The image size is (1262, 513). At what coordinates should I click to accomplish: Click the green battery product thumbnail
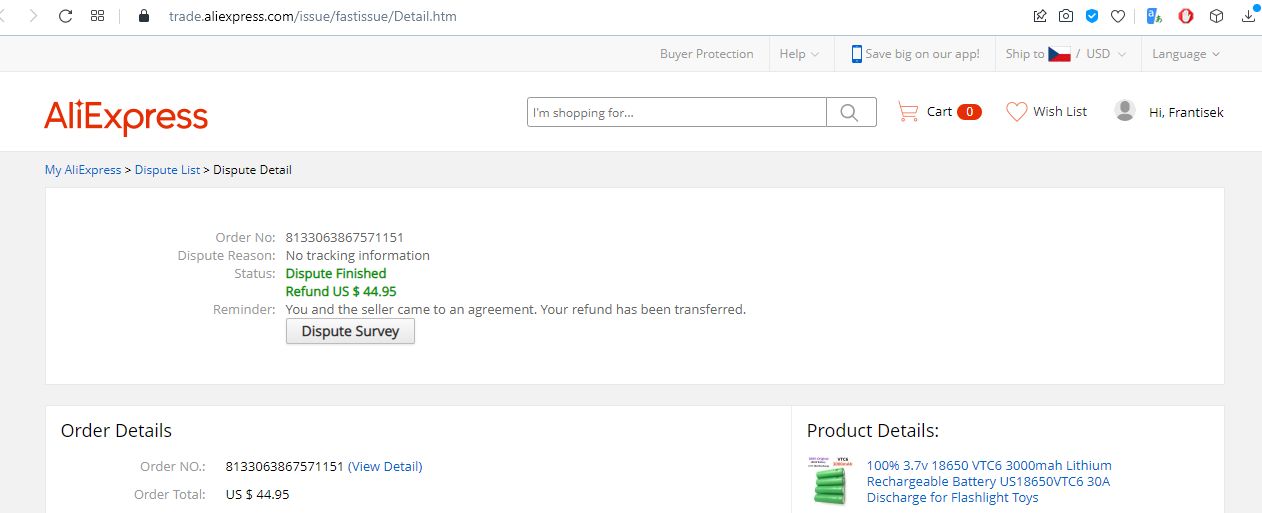tap(830, 481)
